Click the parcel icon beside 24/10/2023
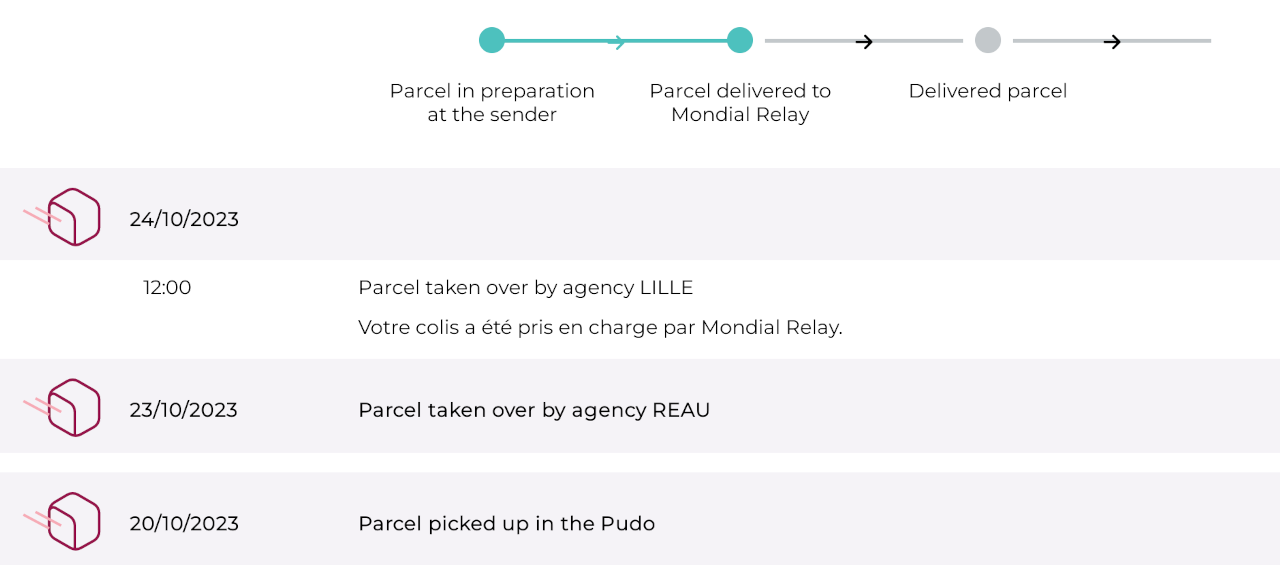The image size is (1280, 565). (x=62, y=217)
